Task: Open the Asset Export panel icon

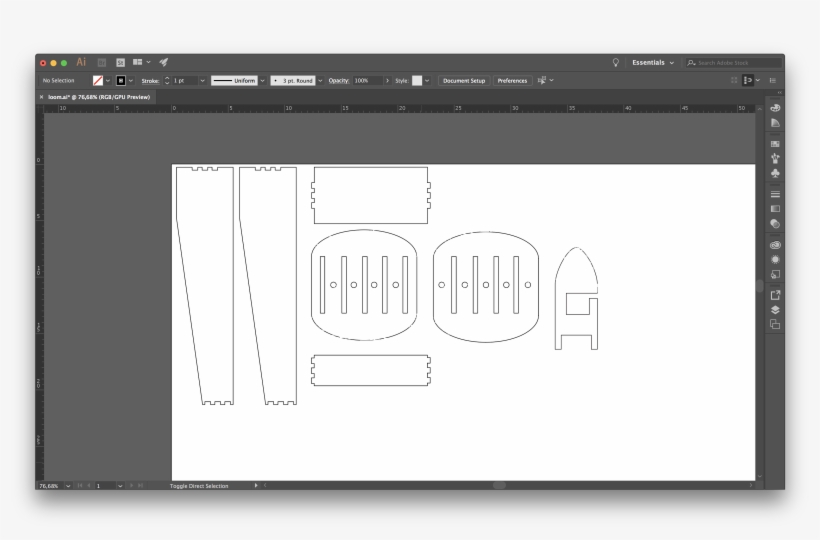Action: pyautogui.click(x=775, y=295)
